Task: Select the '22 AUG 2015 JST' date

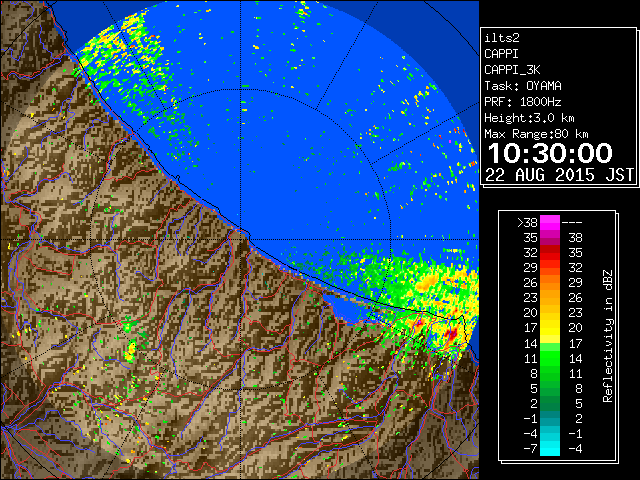Action: pos(559,175)
